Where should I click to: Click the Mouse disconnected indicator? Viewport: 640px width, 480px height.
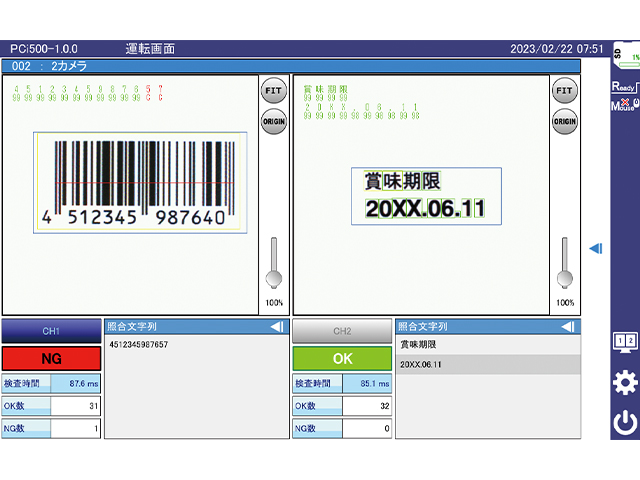click(x=624, y=105)
